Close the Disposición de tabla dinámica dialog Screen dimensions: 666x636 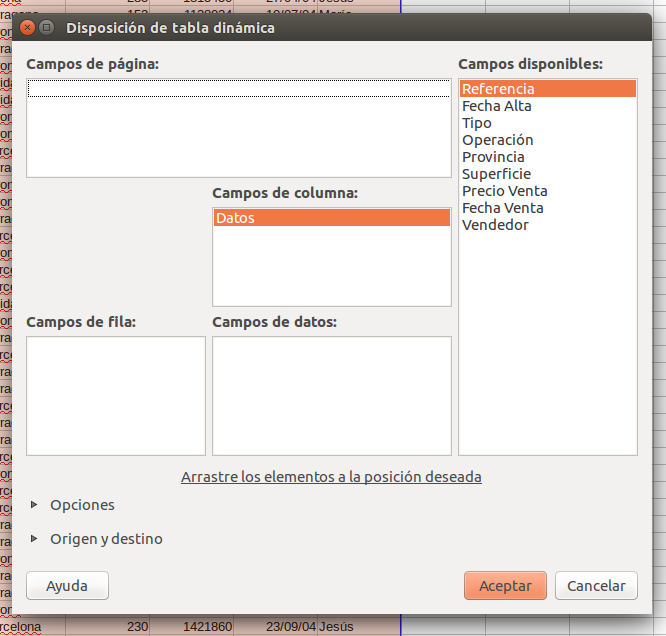pyautogui.click(x=28, y=28)
